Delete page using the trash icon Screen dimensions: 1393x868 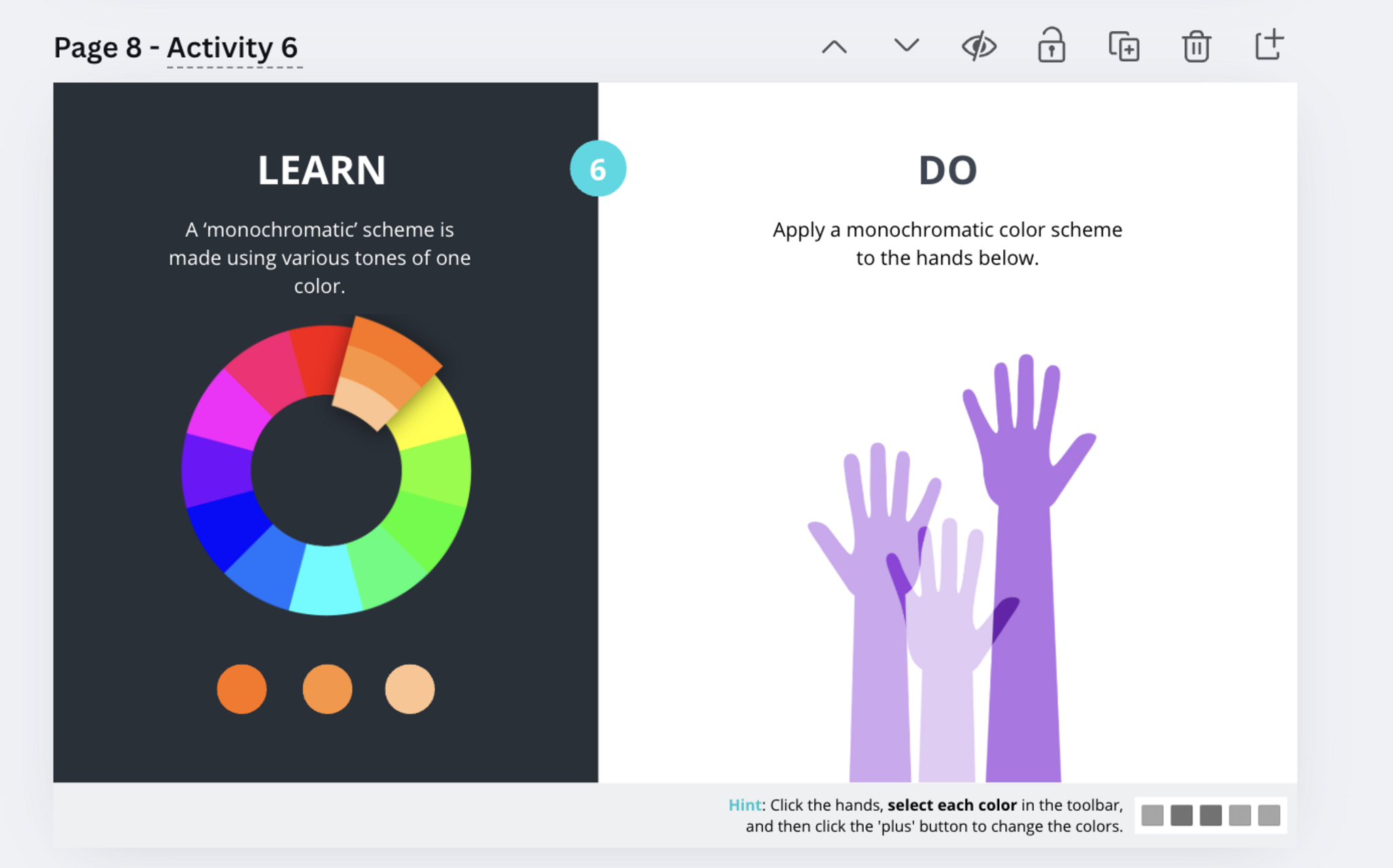click(1196, 46)
